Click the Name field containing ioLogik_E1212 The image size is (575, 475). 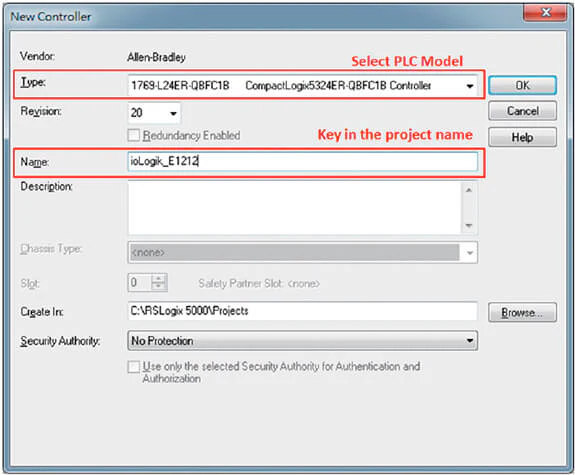[303, 161]
